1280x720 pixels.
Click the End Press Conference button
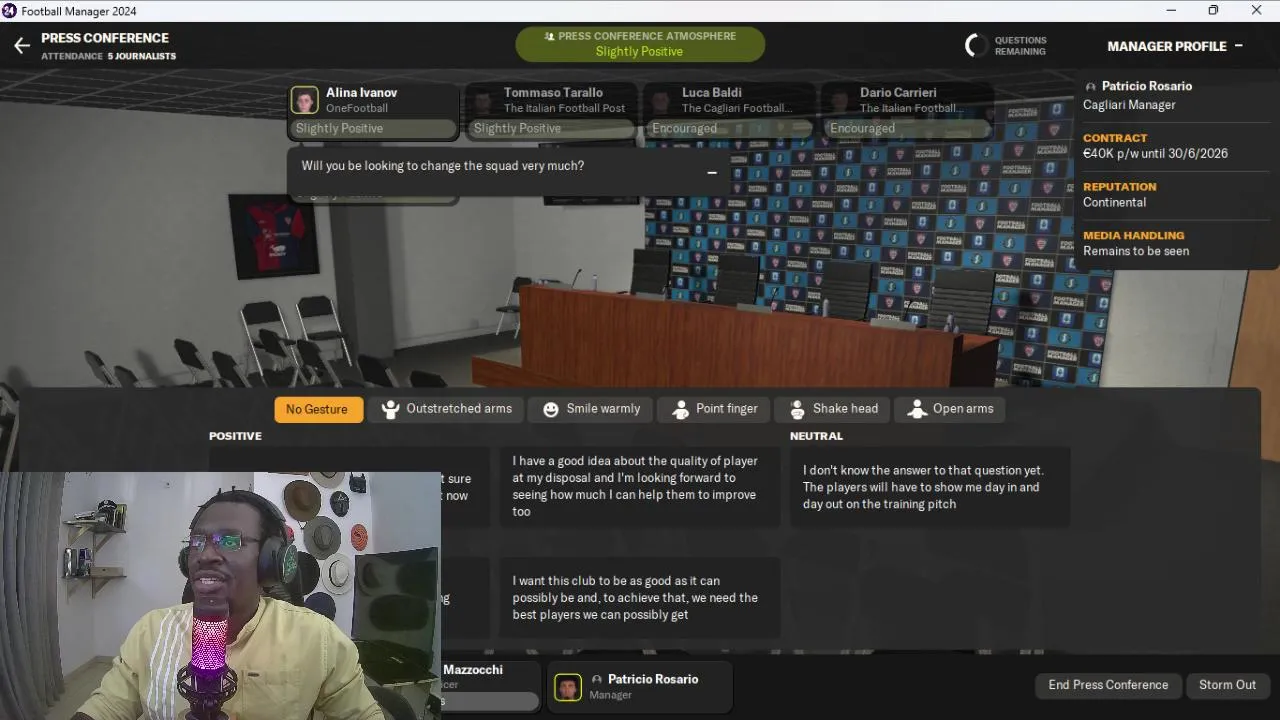click(x=1108, y=685)
